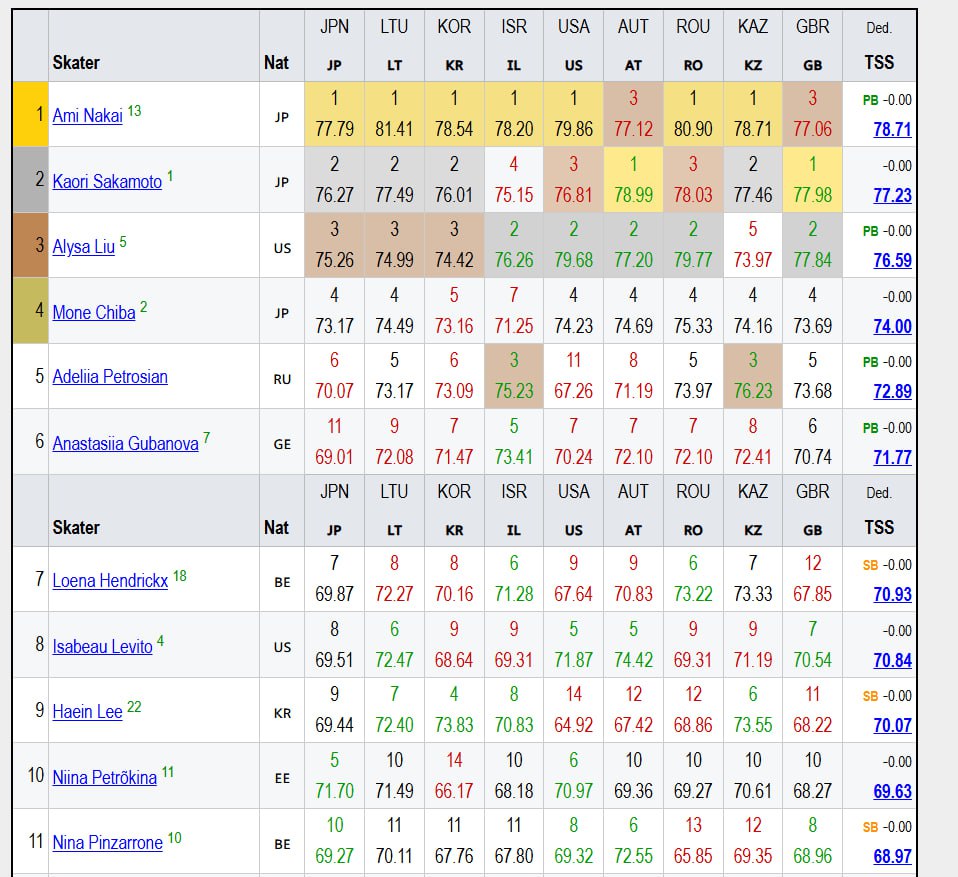This screenshot has width=958, height=877.
Task: Open Alysa Liu's skater page
Action: pyautogui.click(x=83, y=247)
